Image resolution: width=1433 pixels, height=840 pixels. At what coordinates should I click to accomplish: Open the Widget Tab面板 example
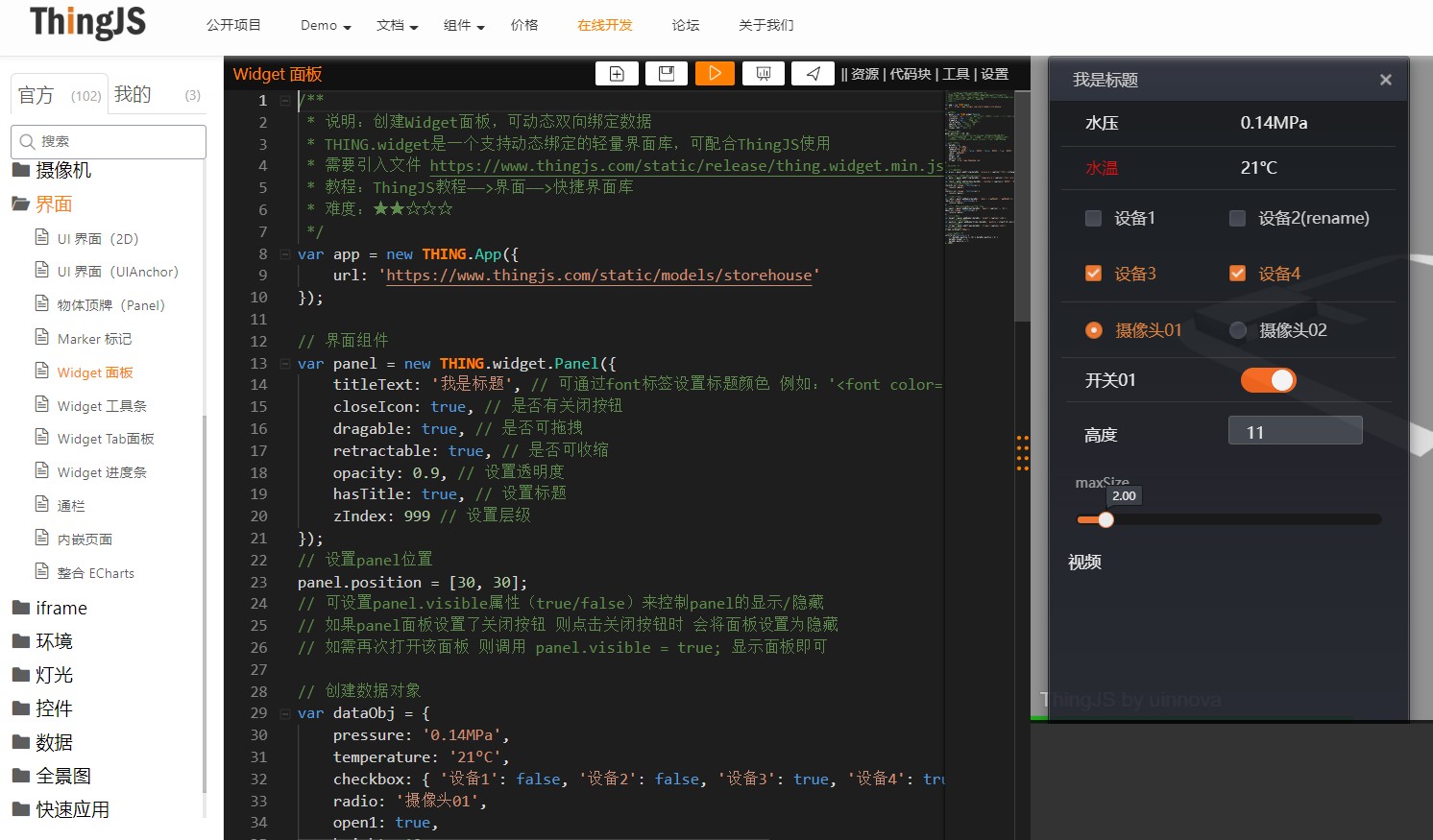[106, 439]
